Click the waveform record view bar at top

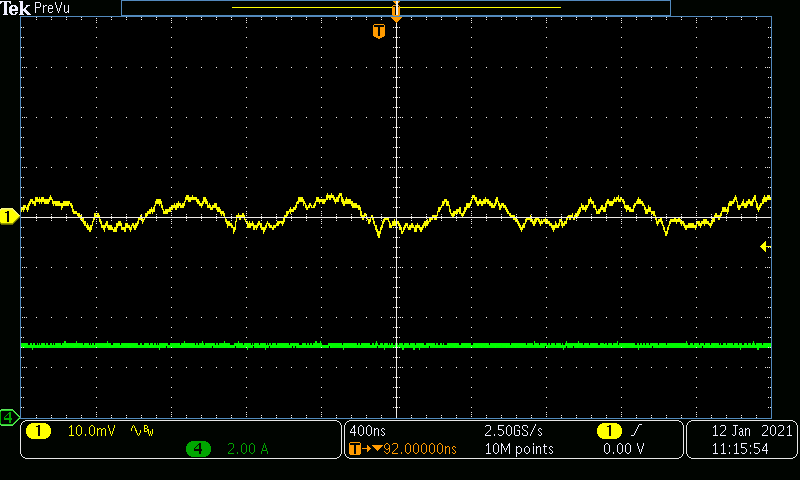(395, 8)
